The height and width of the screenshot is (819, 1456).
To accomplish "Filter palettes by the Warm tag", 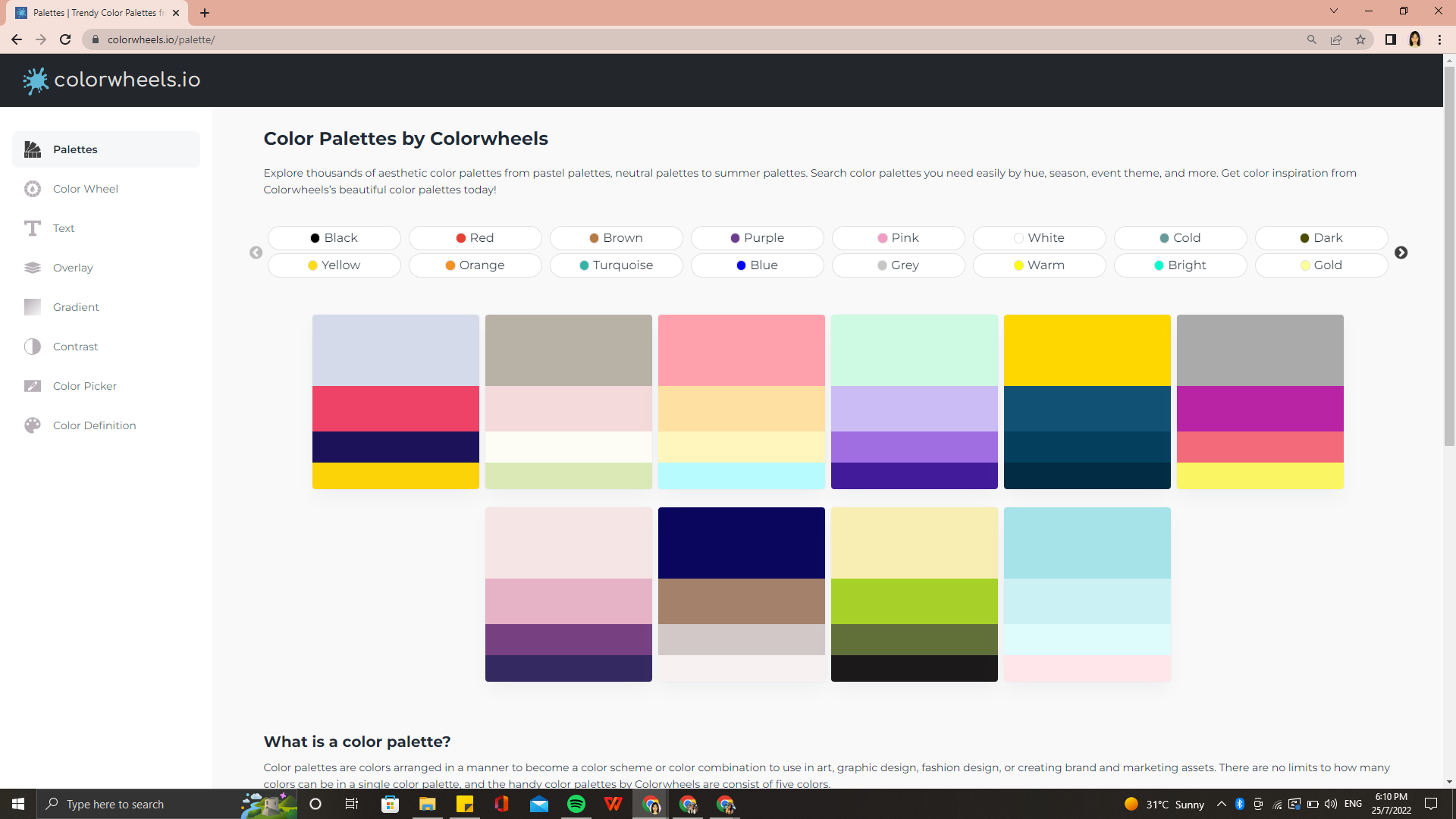I will pyautogui.click(x=1039, y=265).
